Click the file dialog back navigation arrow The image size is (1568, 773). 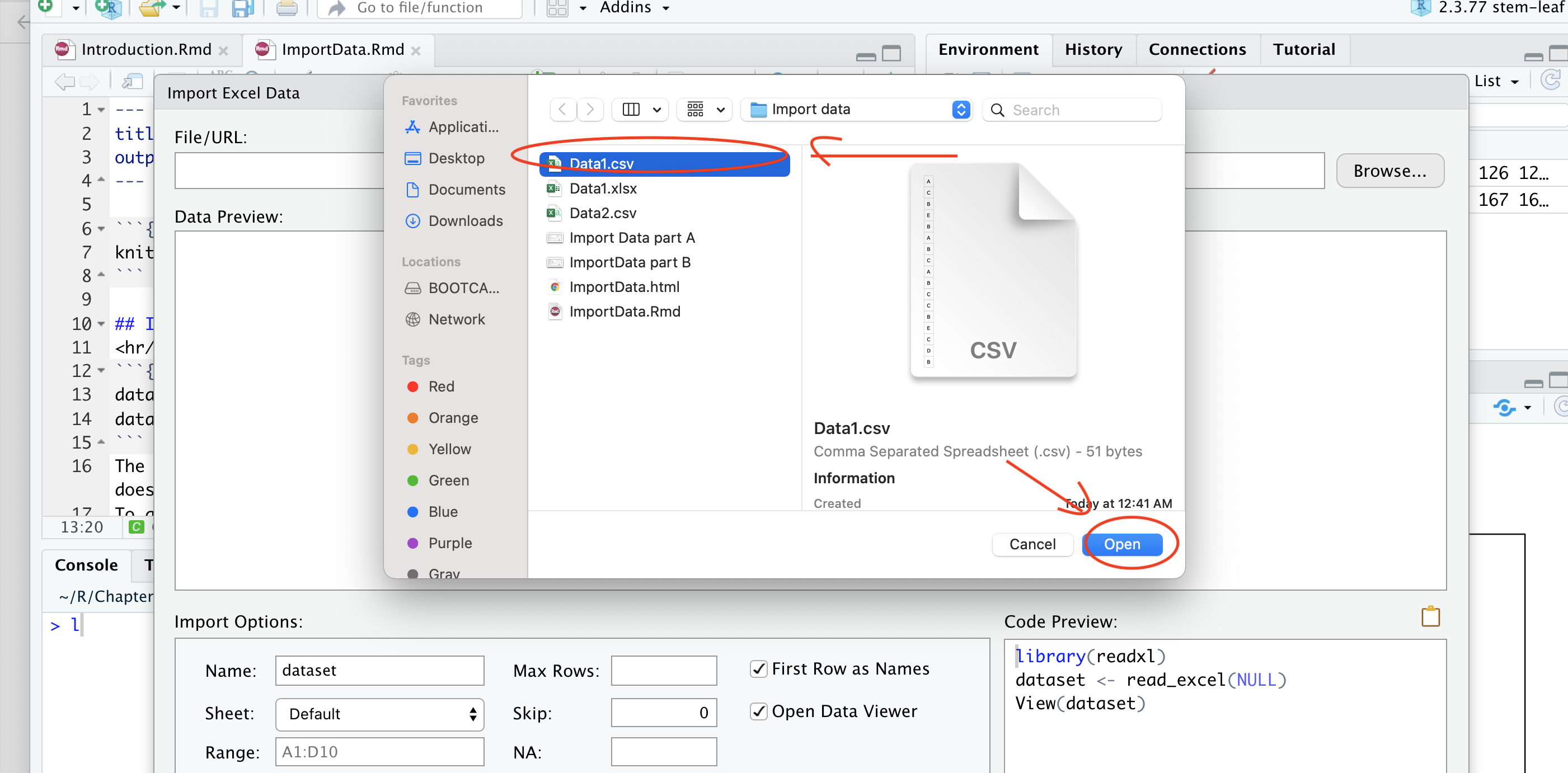tap(562, 110)
